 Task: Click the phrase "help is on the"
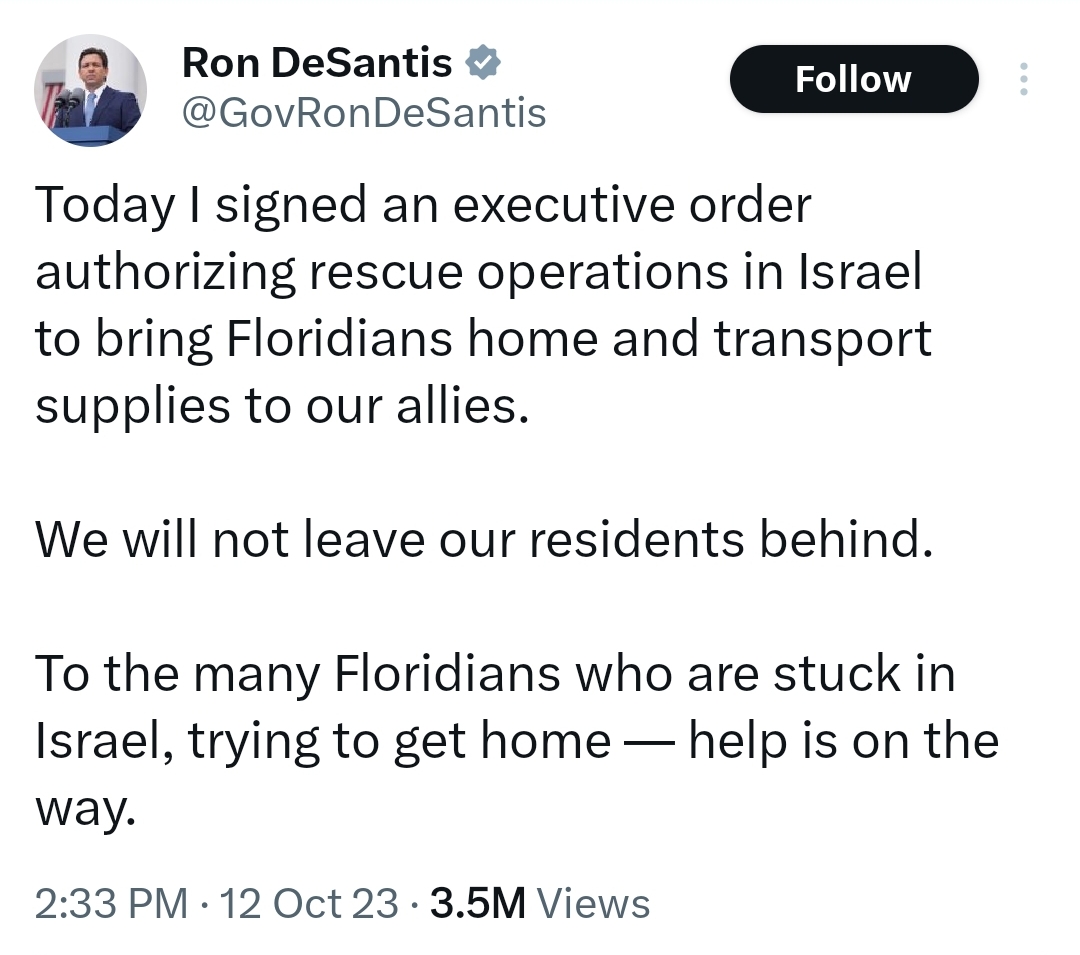844,741
